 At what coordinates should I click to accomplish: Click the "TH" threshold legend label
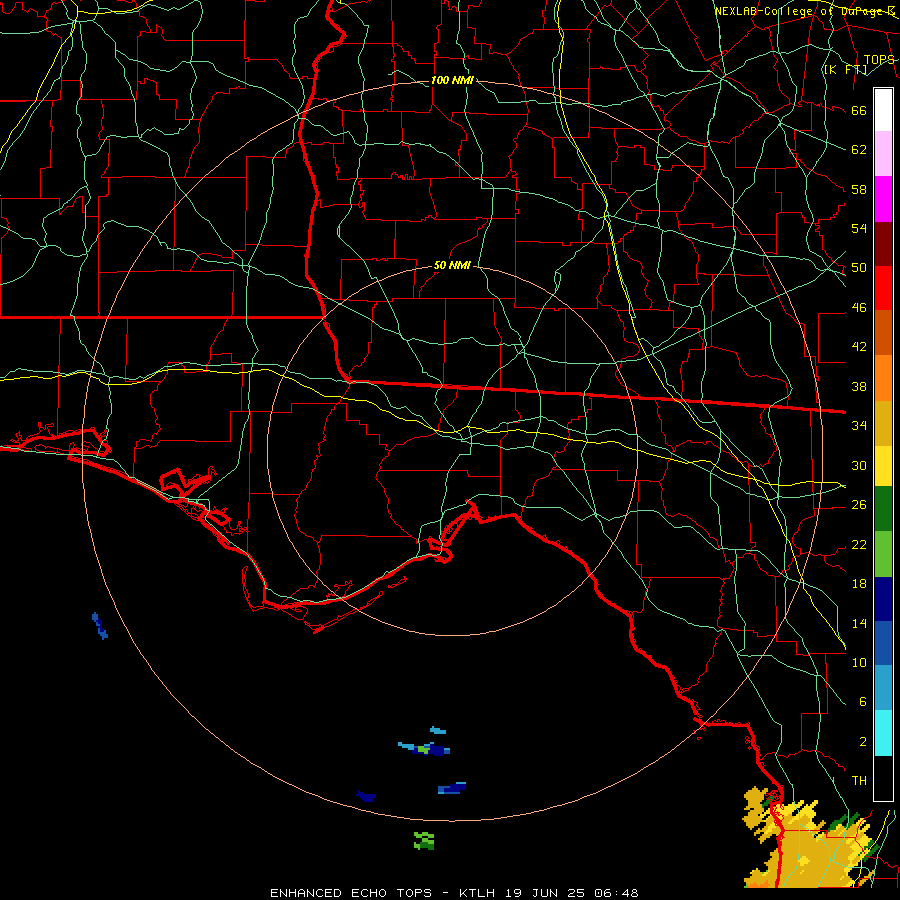pyautogui.click(x=859, y=781)
